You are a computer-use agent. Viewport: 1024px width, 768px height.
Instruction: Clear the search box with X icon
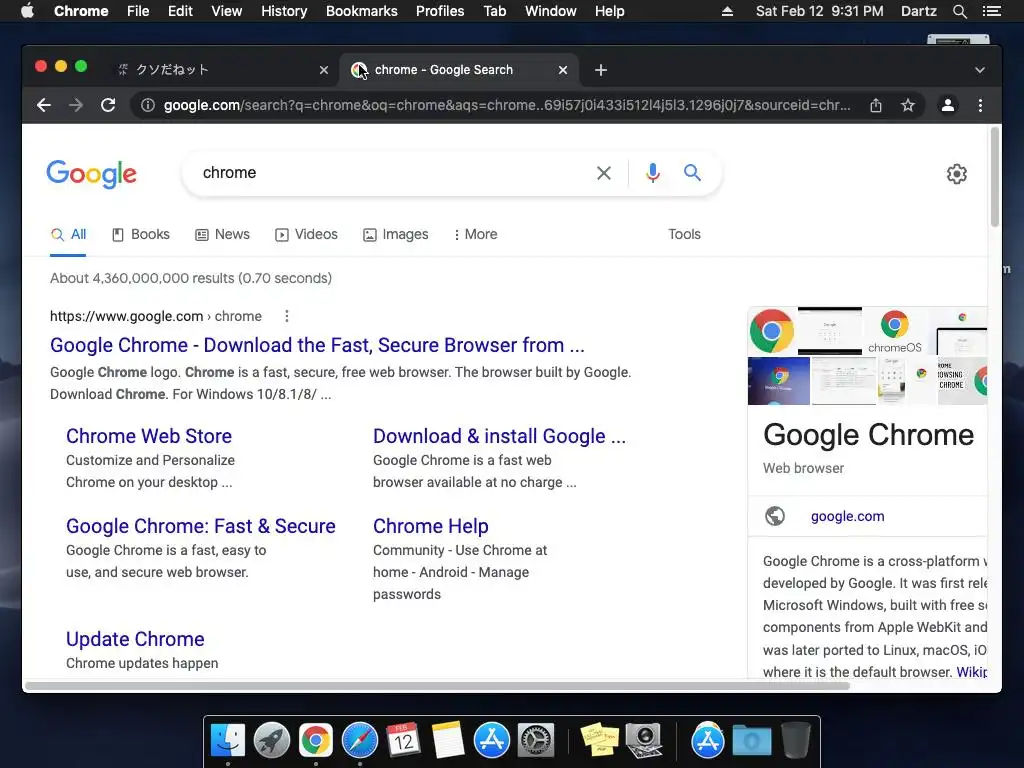click(604, 173)
